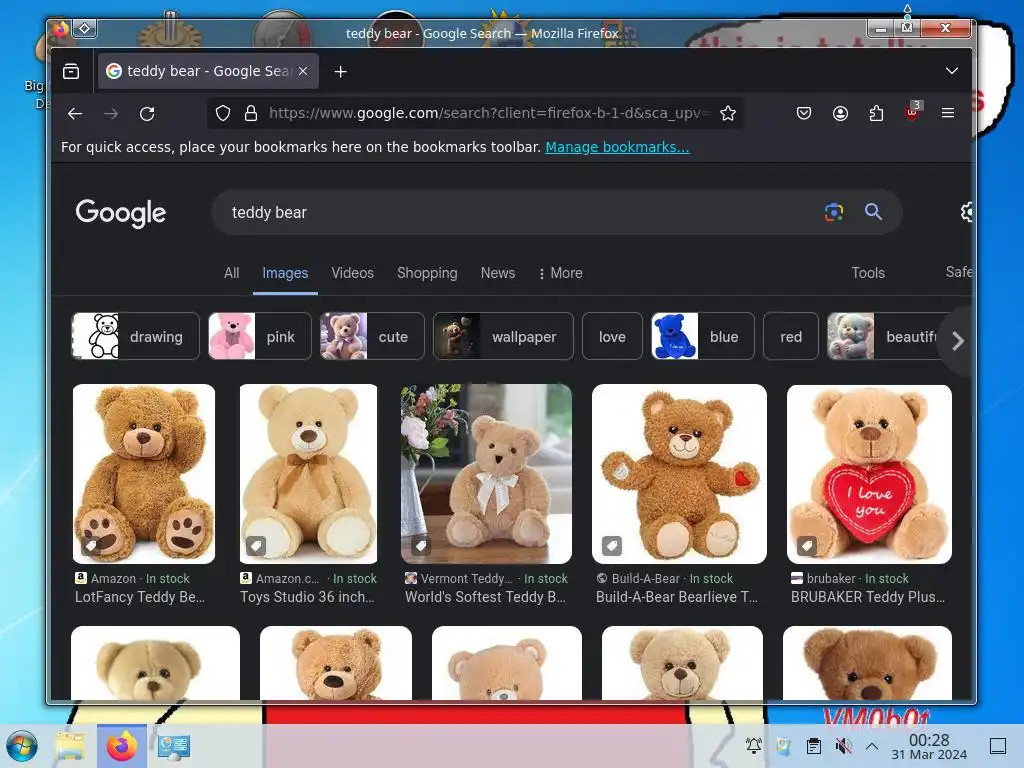Open the Extensions puzzle icon
The height and width of the screenshot is (768, 1024).
pos(876,114)
